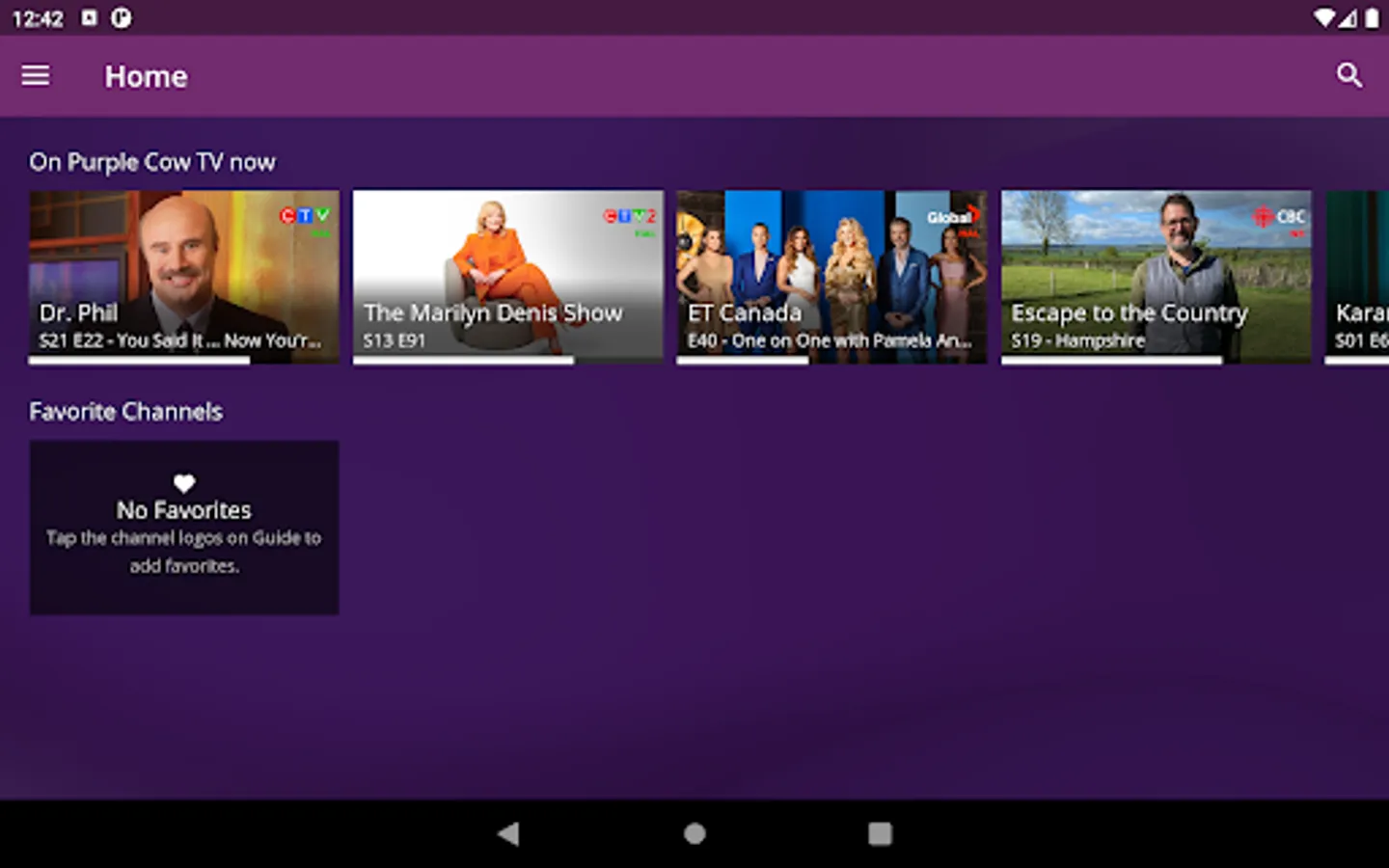This screenshot has height=868, width=1389.
Task: Click the Favorite Channels heading
Action: (126, 412)
